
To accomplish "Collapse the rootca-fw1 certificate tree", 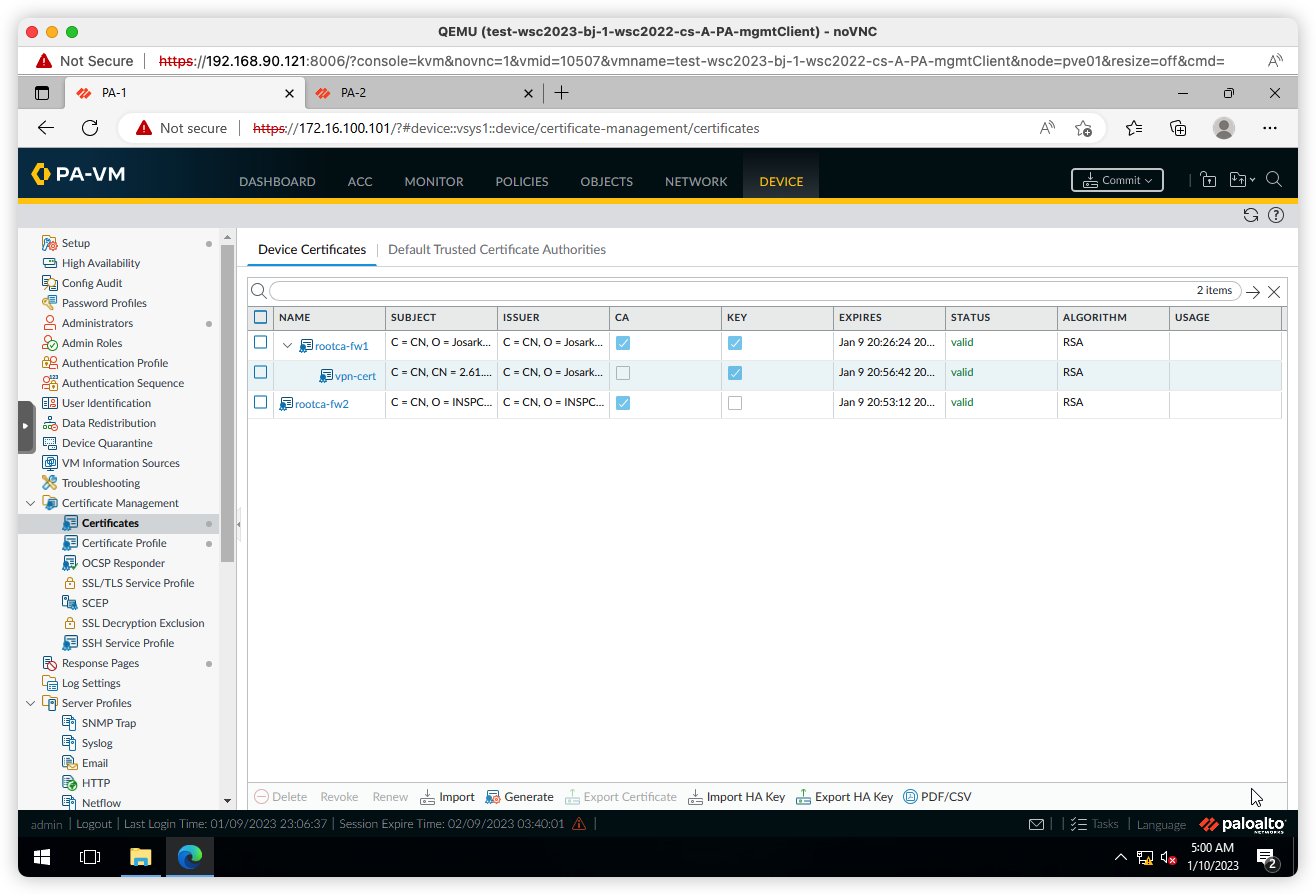I will pyautogui.click(x=288, y=346).
